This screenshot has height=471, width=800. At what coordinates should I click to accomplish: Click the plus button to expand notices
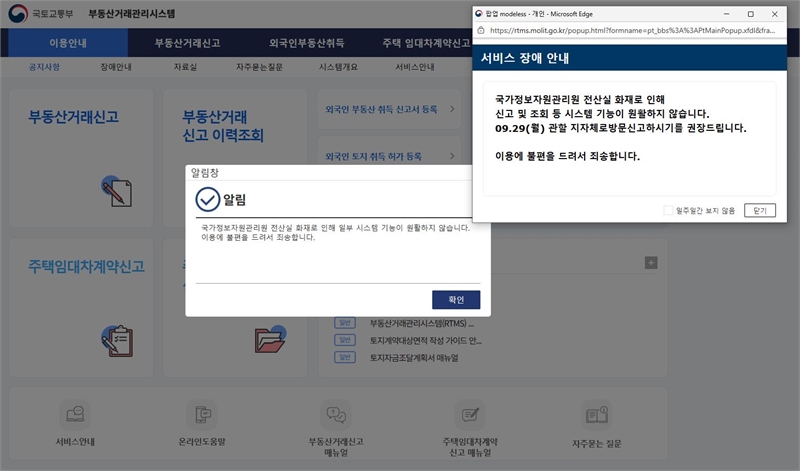click(x=651, y=262)
